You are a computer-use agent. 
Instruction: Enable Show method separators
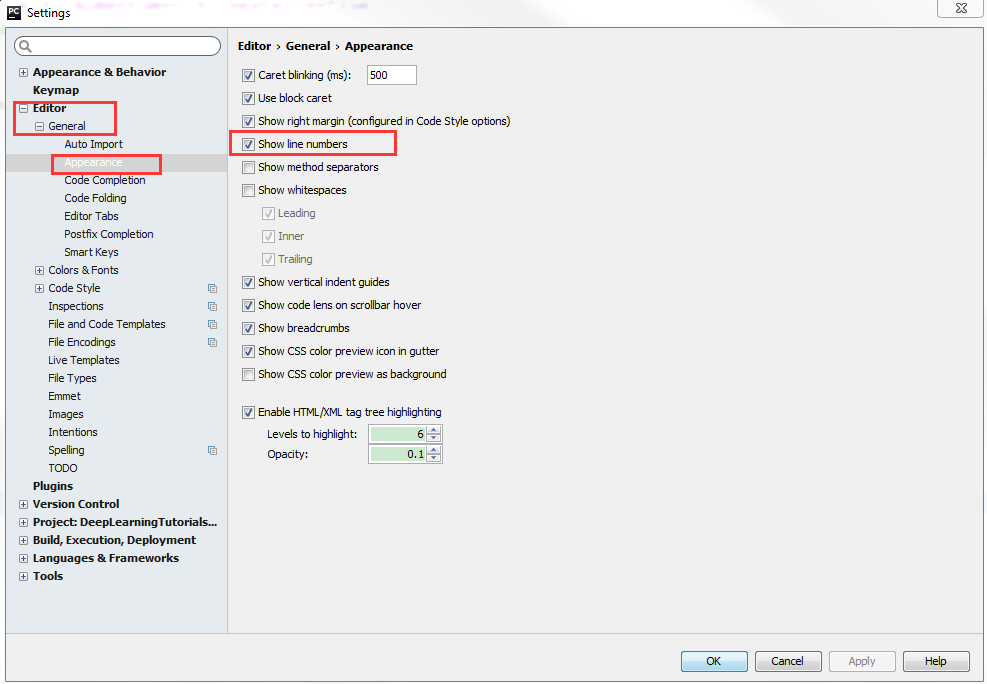[x=248, y=167]
